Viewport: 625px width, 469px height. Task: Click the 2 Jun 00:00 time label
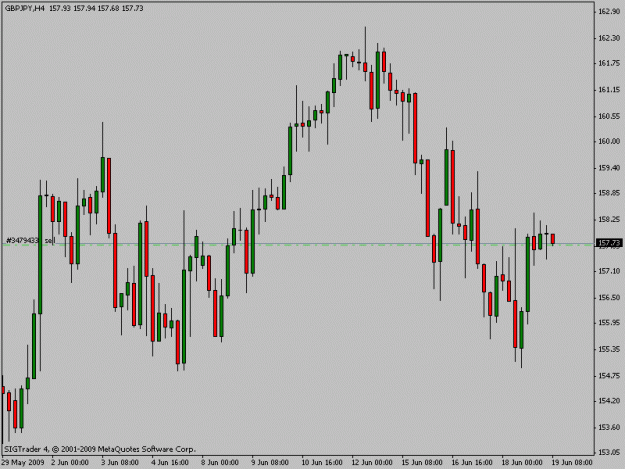point(70,463)
